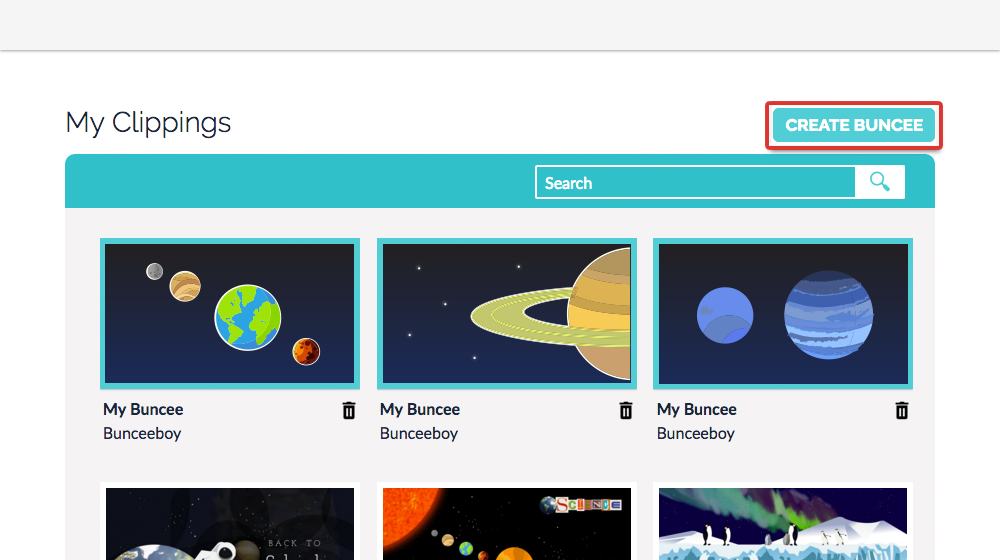The width and height of the screenshot is (1000, 560).
Task: Focus the Search clippings text field
Action: pos(695,183)
